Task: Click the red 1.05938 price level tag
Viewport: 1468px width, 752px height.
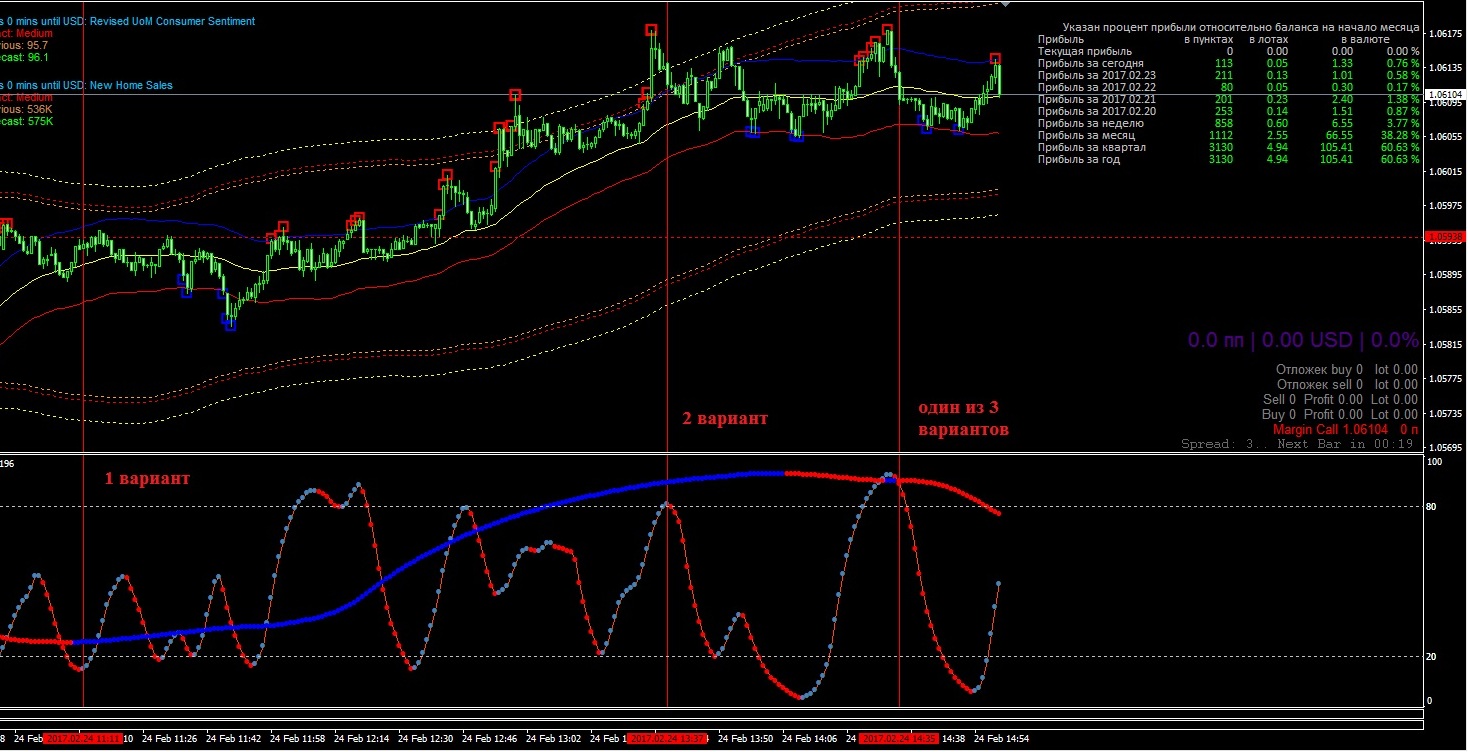Action: click(1445, 237)
